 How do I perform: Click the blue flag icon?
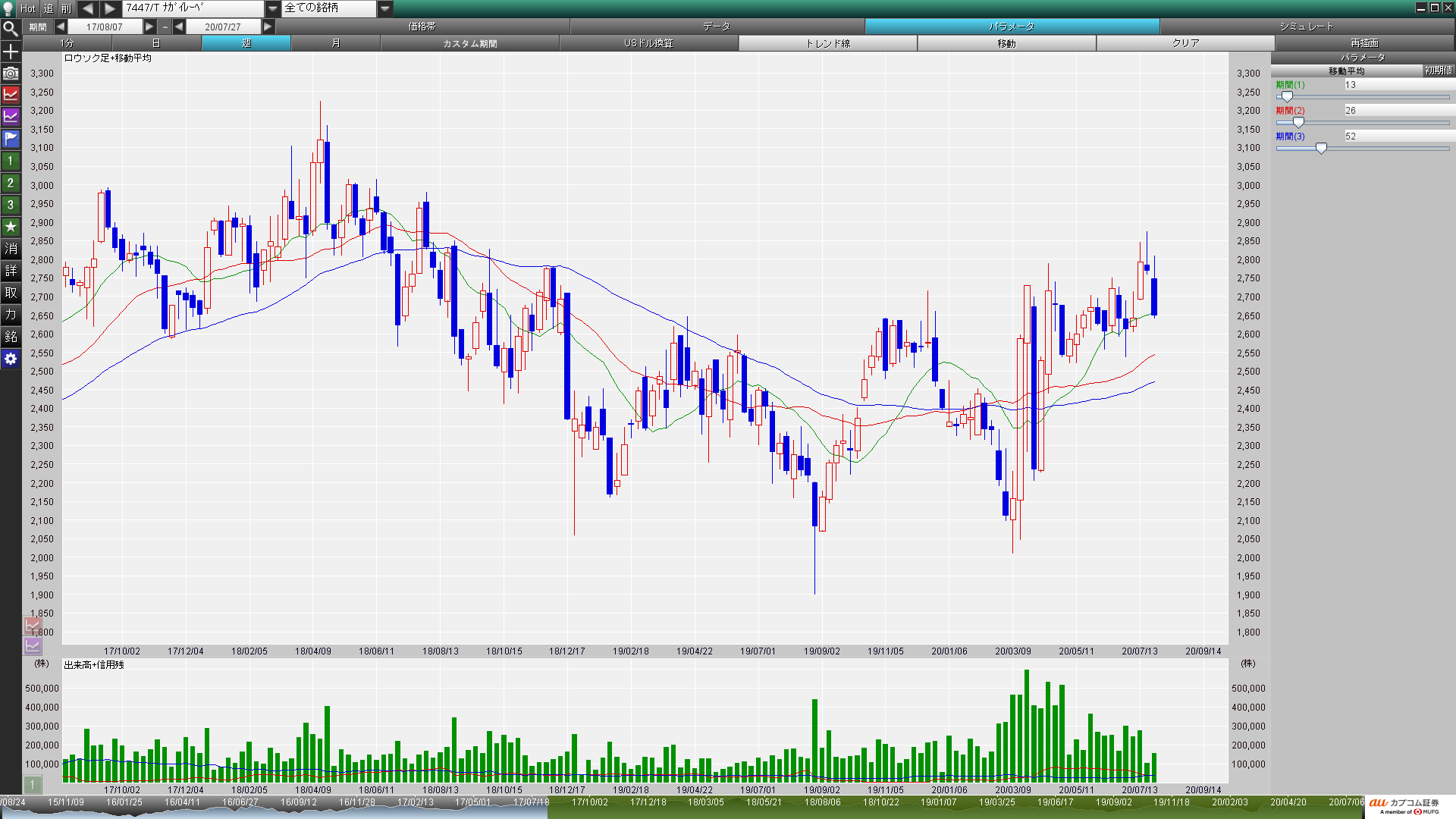11,139
